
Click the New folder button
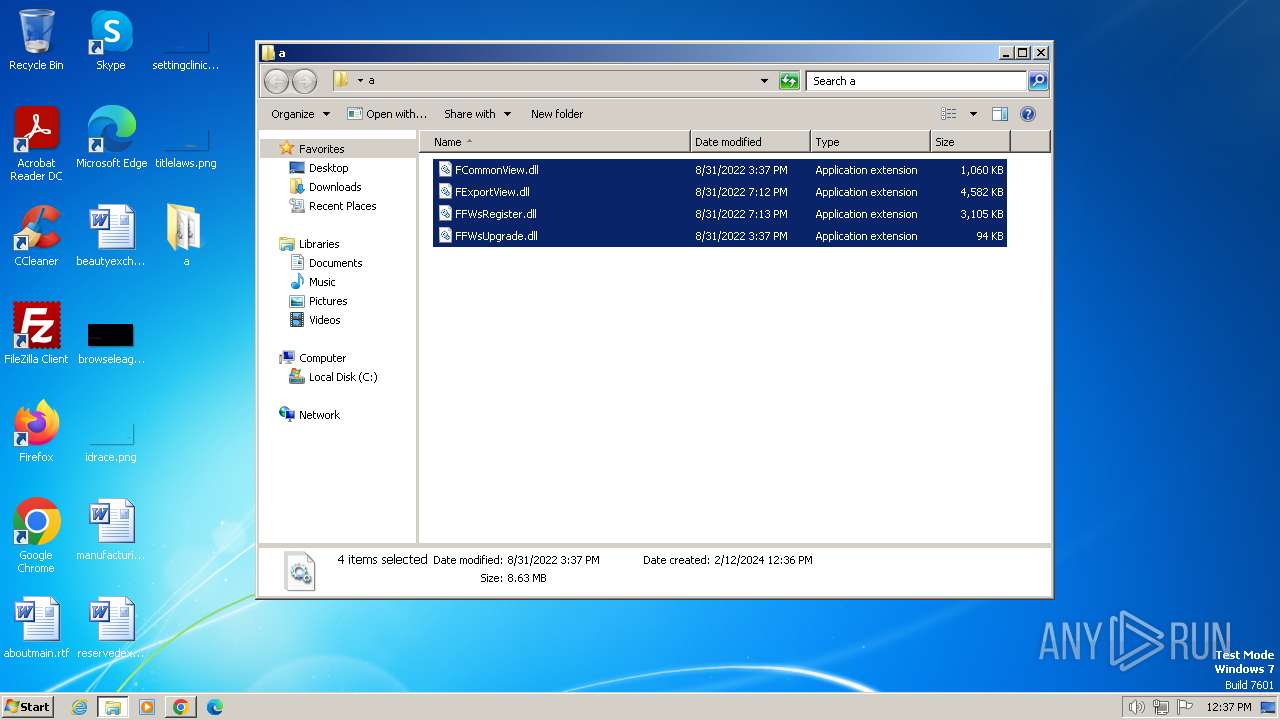point(557,114)
